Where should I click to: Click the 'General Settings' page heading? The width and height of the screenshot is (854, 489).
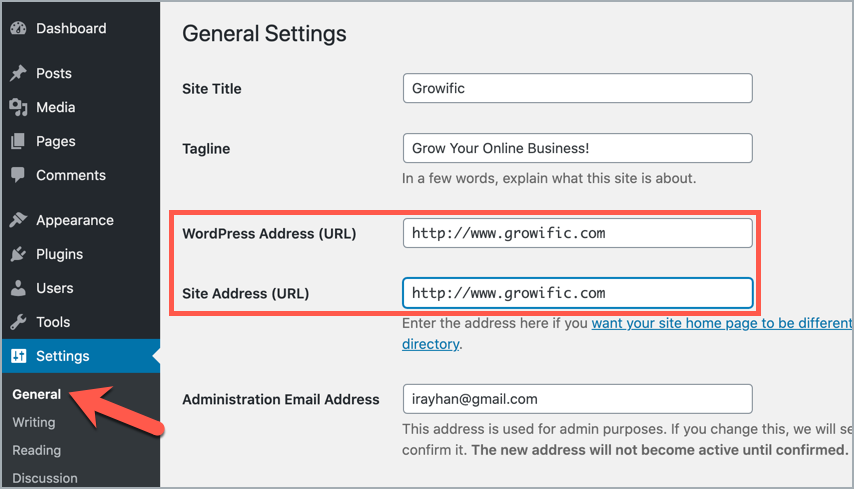[x=264, y=34]
